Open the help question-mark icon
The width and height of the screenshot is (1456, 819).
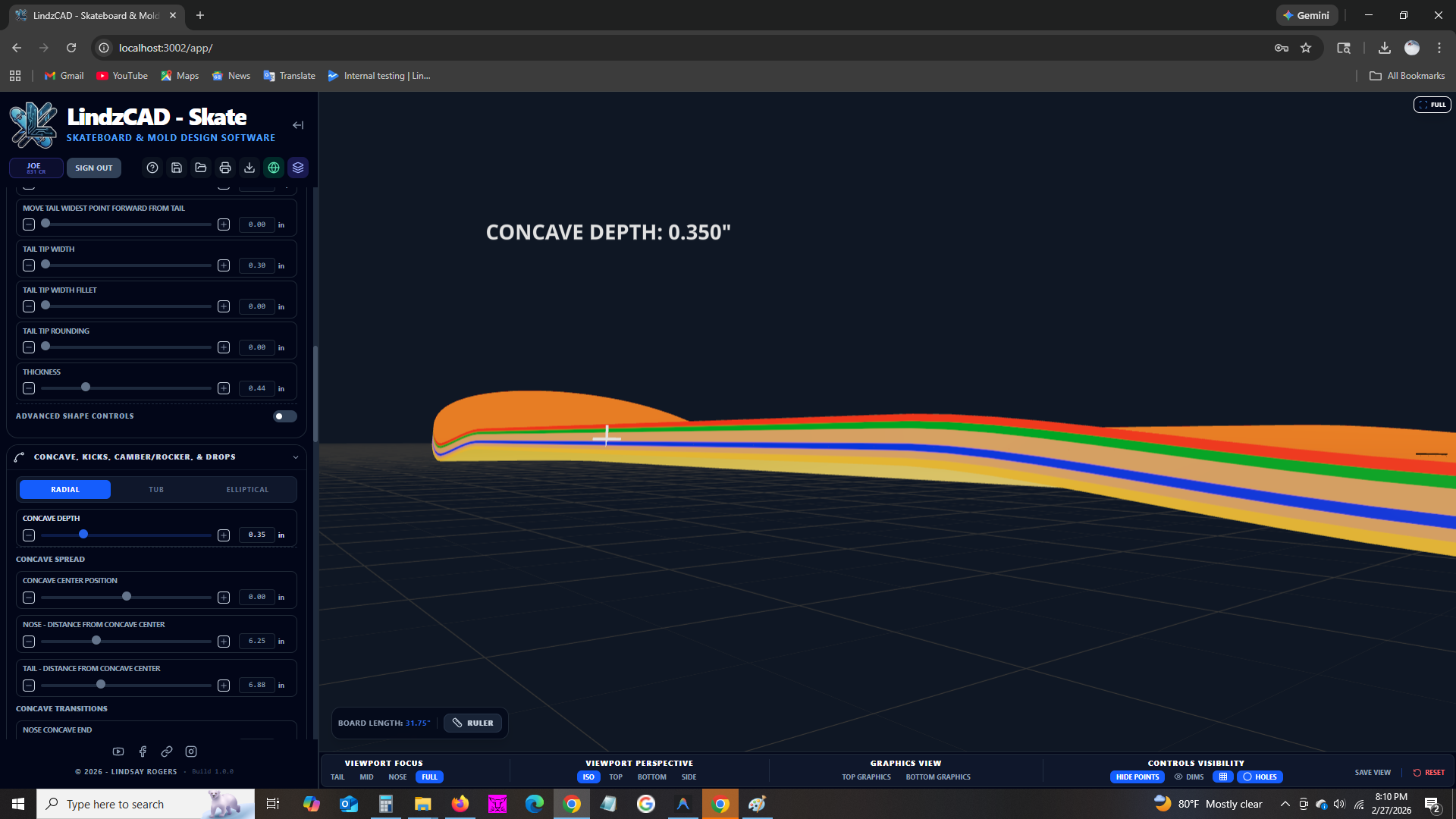point(152,168)
